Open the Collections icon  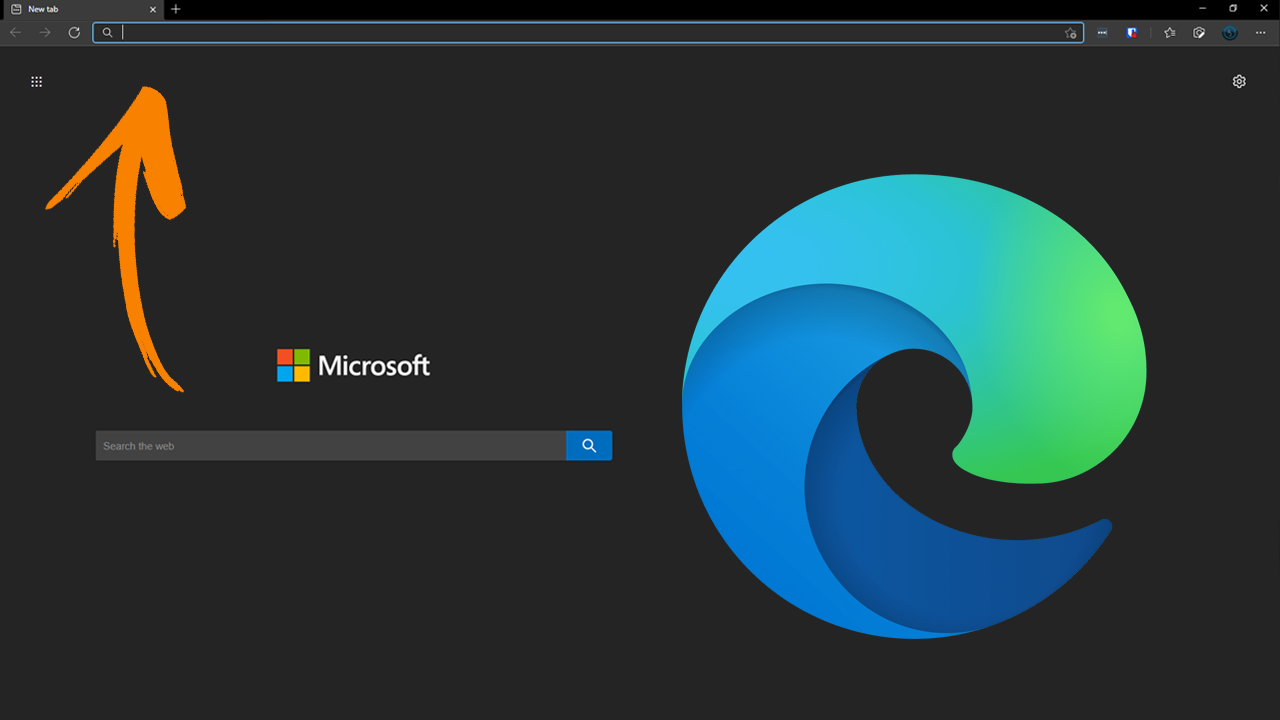(x=1199, y=33)
